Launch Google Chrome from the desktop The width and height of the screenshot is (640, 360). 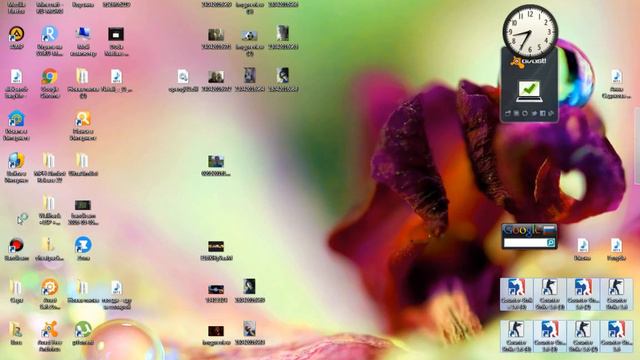point(49,76)
